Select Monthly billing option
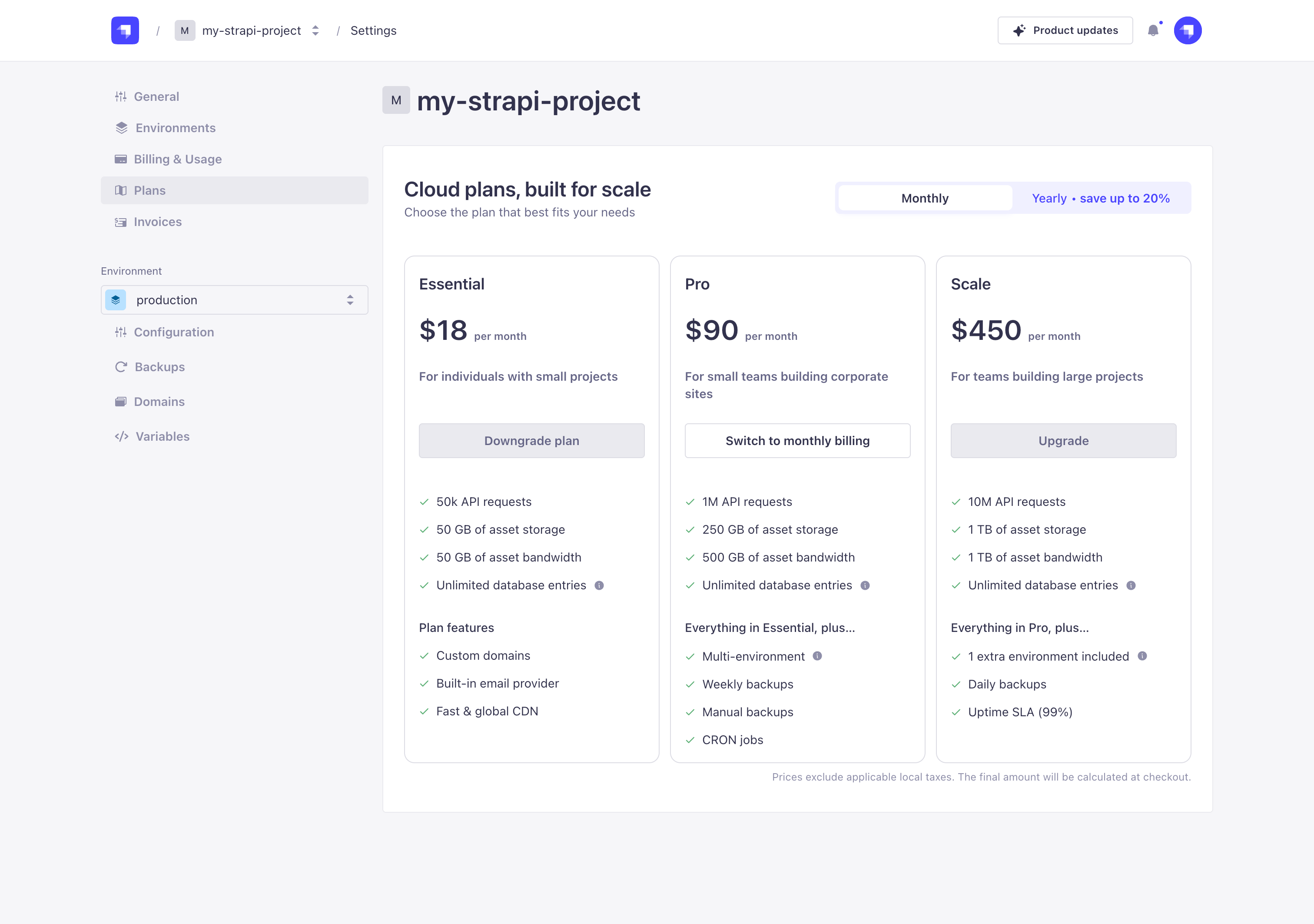Image resolution: width=1314 pixels, height=924 pixels. 925,198
